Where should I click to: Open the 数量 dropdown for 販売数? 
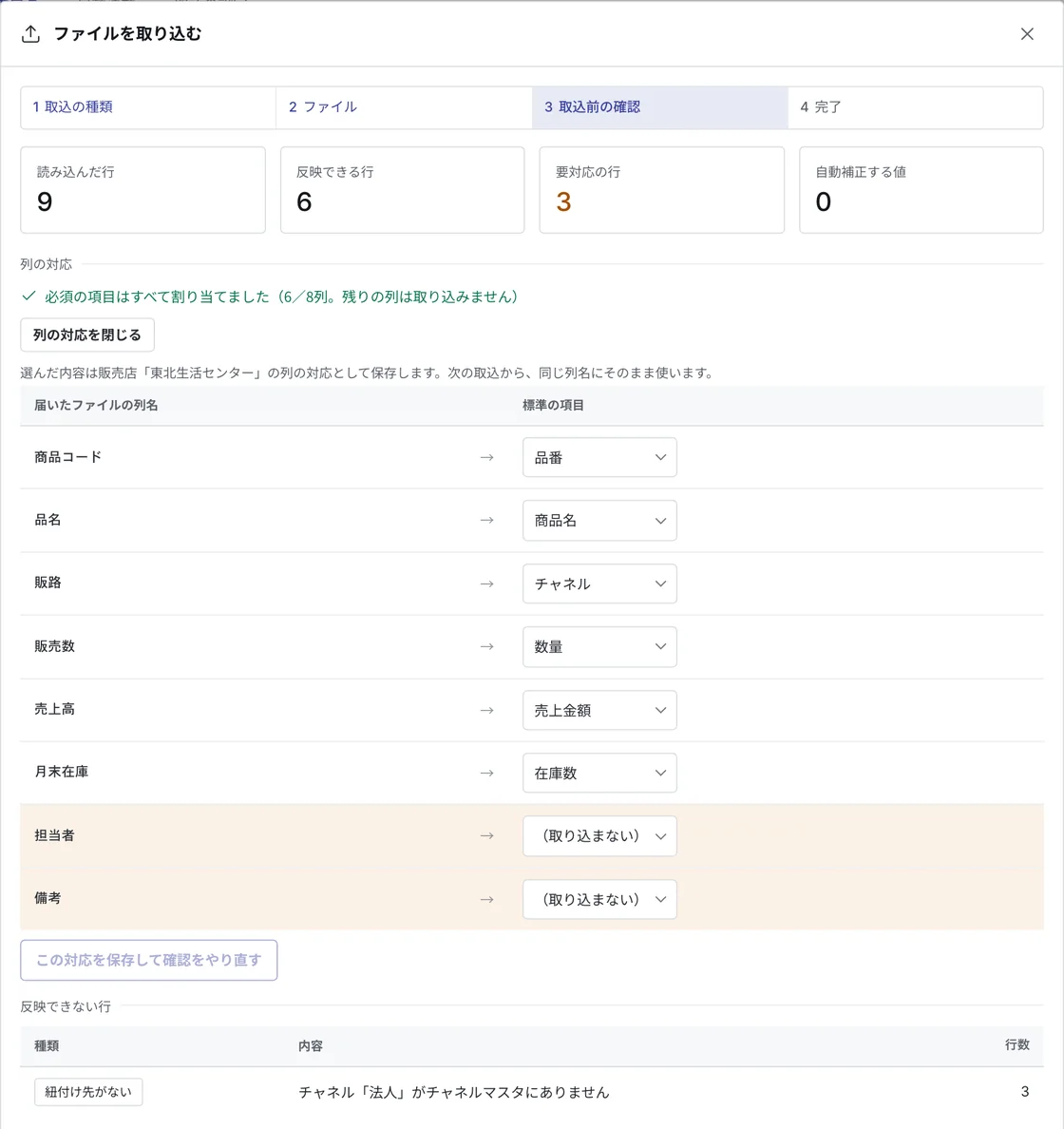[x=599, y=646]
